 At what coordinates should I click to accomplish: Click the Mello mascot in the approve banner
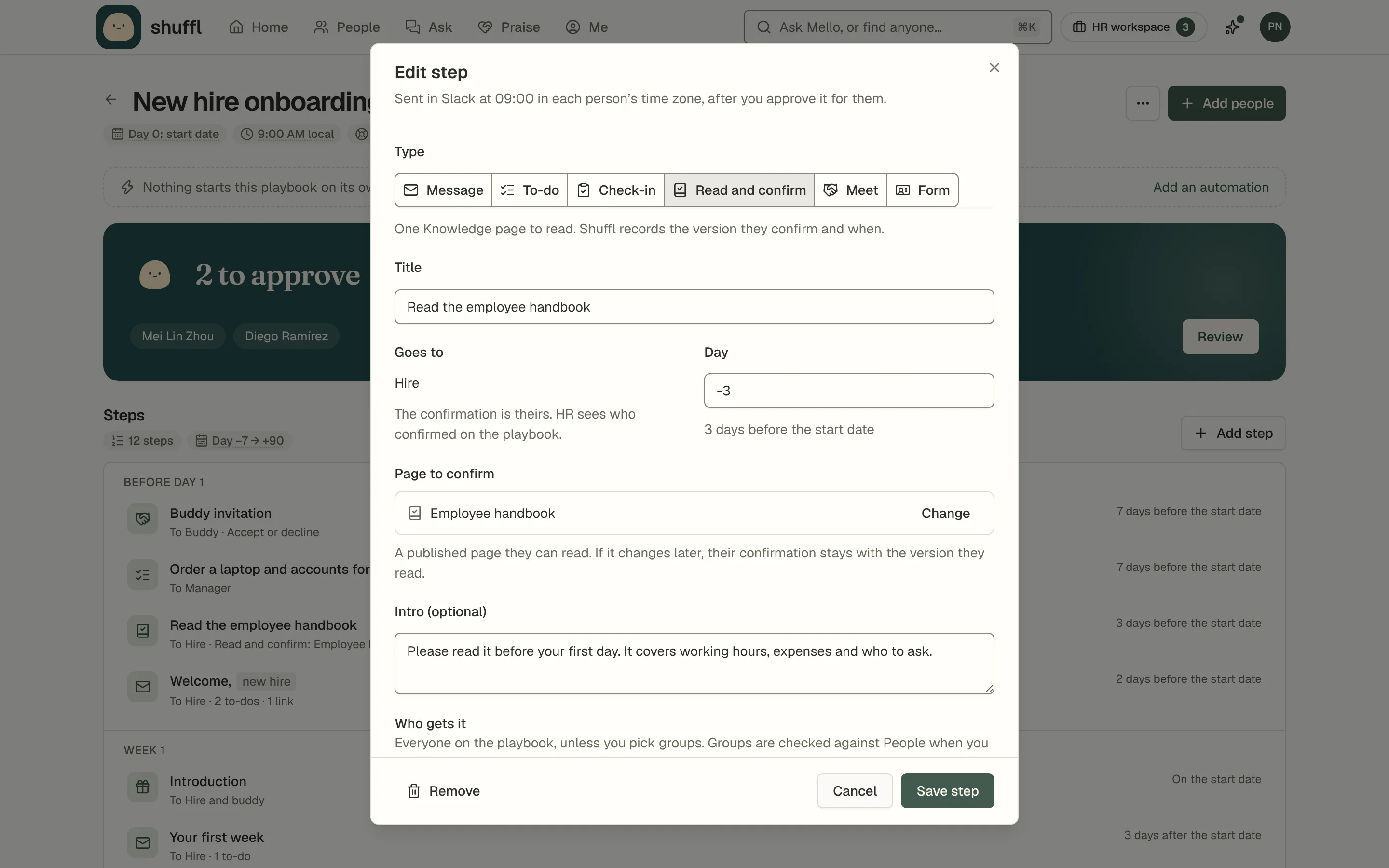tap(155, 275)
